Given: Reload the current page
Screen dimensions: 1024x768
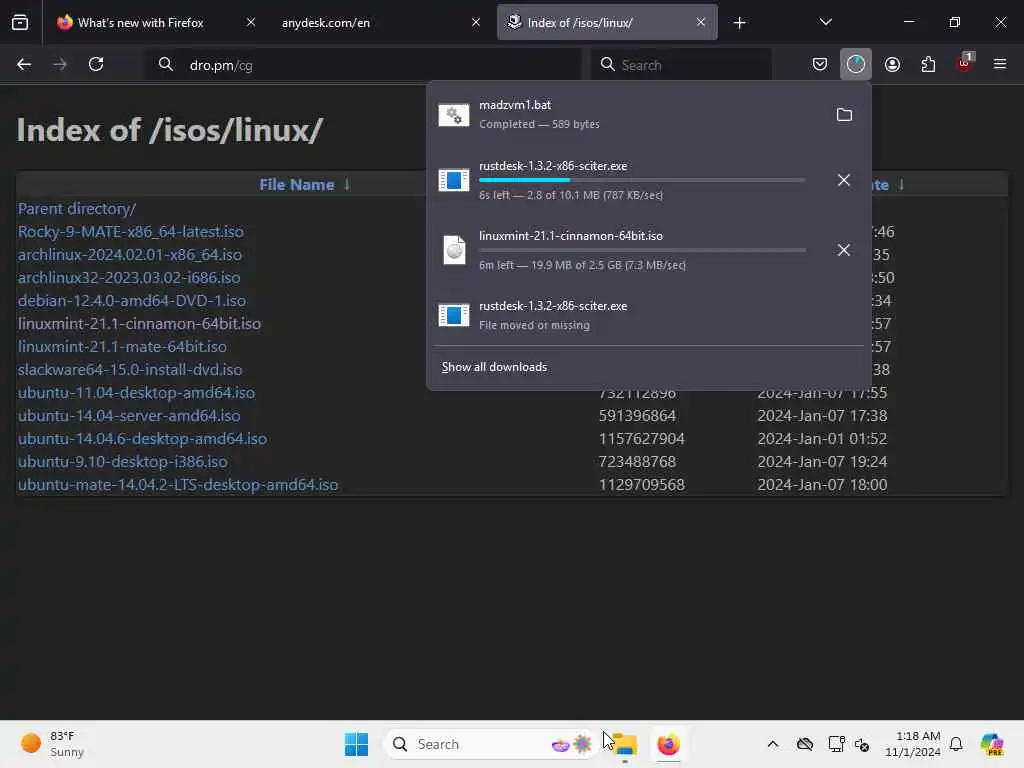Looking at the screenshot, I should pos(96,64).
